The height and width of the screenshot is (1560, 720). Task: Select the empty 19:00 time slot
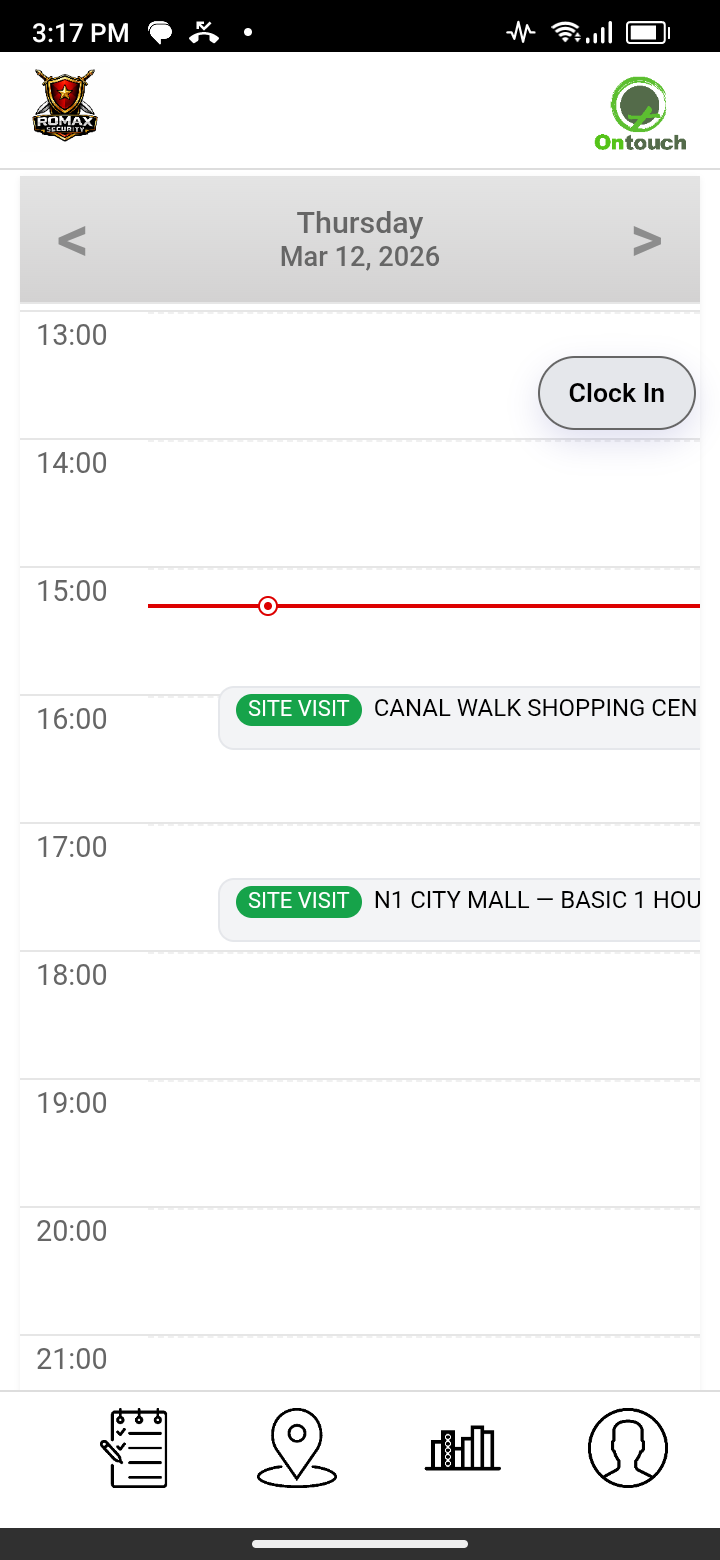tap(420, 1143)
